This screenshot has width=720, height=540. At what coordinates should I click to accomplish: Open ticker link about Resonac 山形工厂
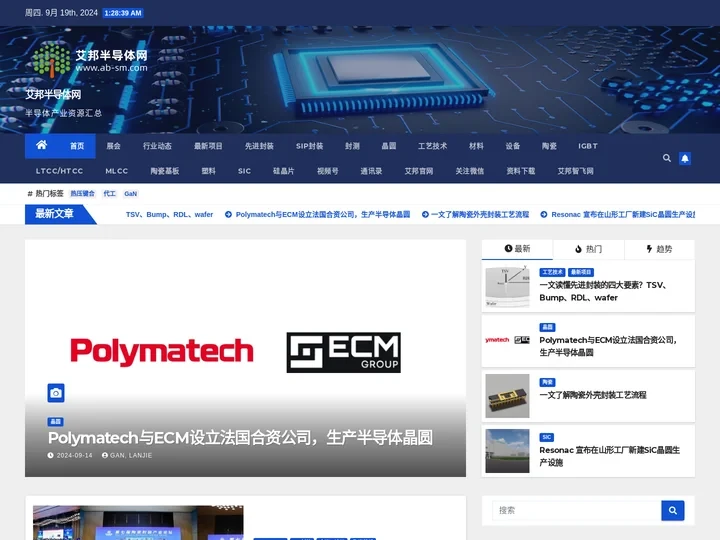623,214
